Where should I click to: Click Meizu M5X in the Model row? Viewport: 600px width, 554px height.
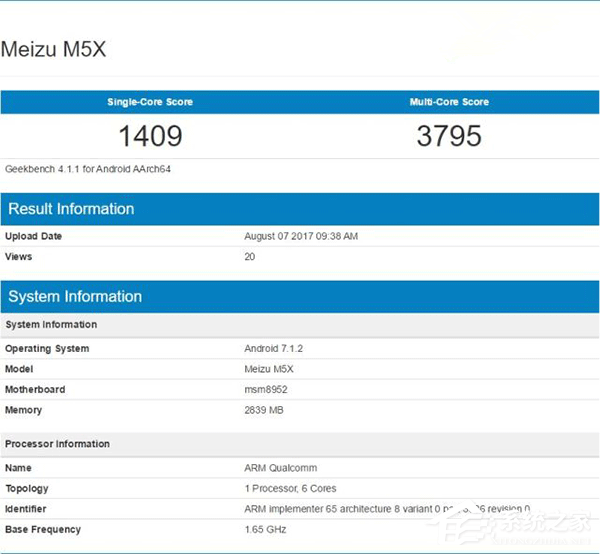269,369
